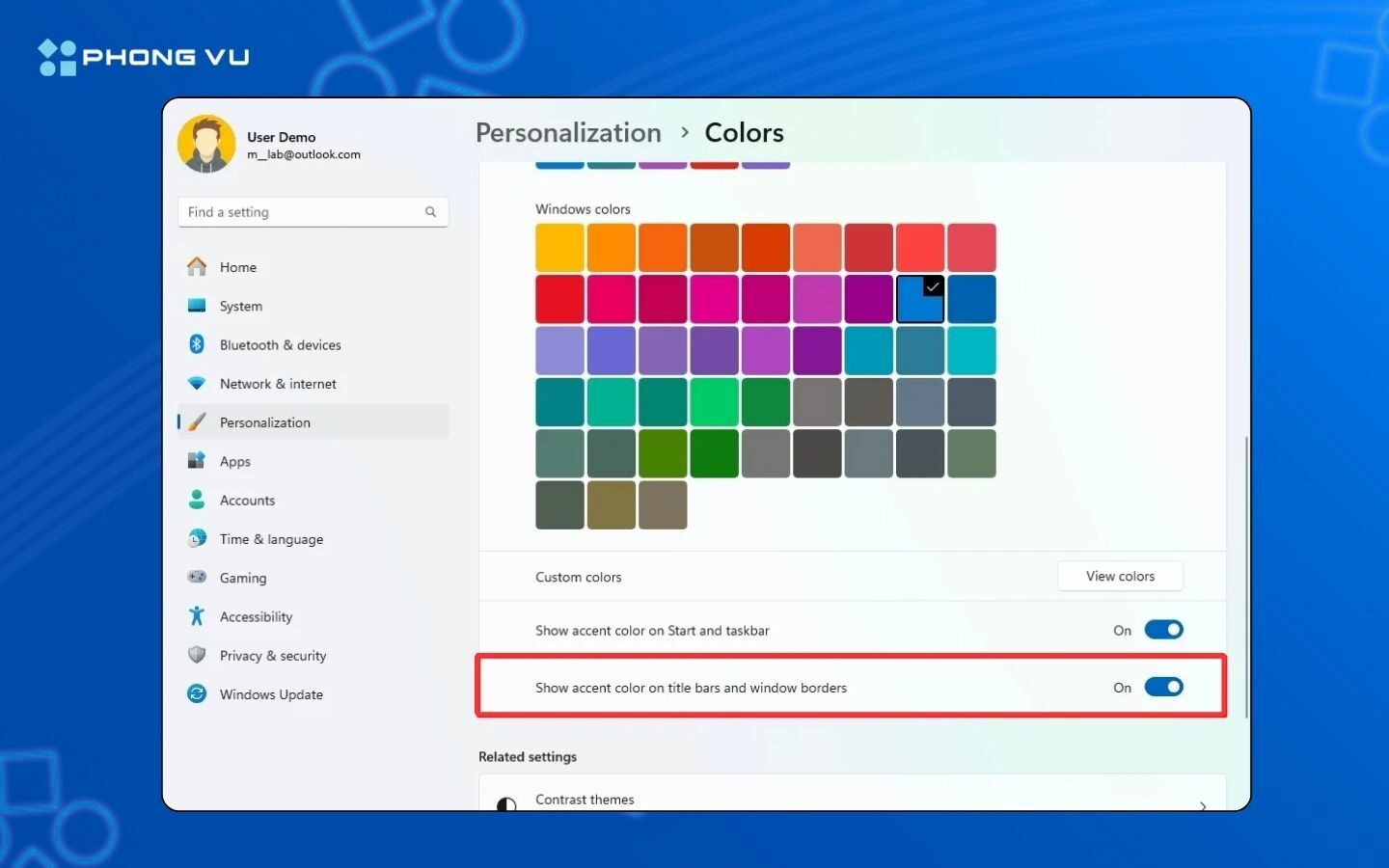Select the turquoise swatch ending third row

971,350
